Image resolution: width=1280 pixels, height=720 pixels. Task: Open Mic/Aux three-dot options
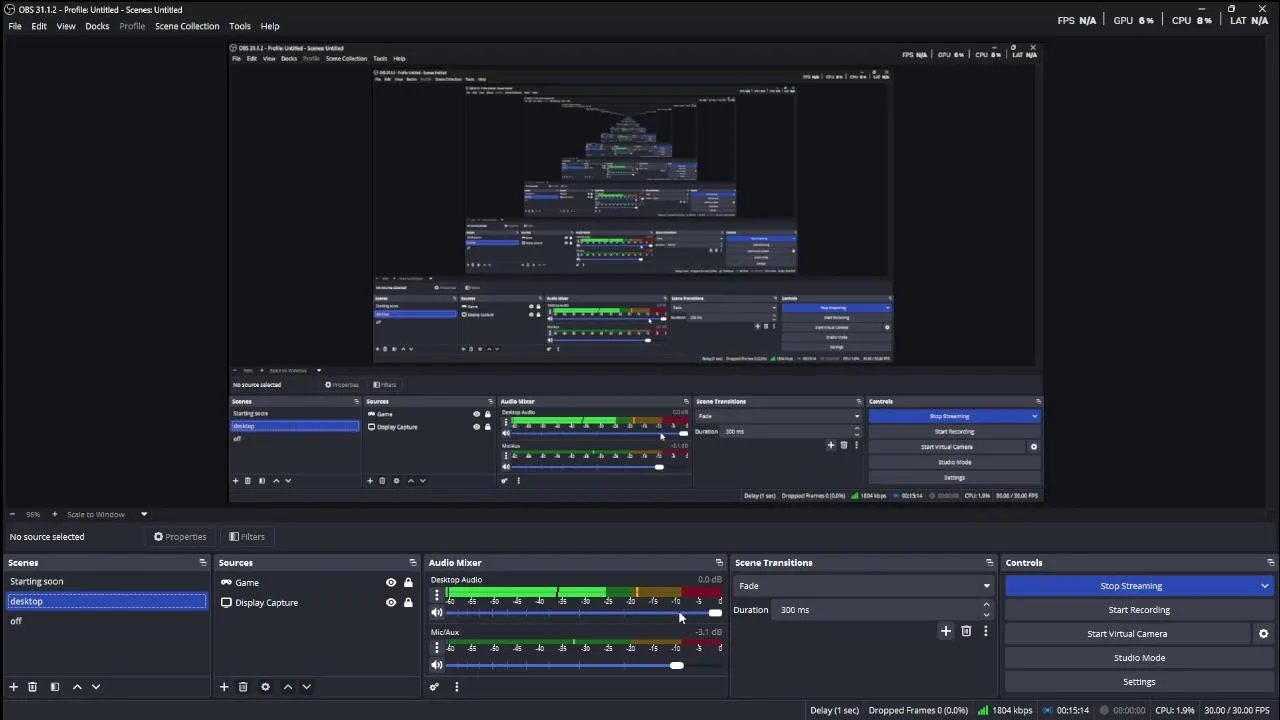coord(436,648)
